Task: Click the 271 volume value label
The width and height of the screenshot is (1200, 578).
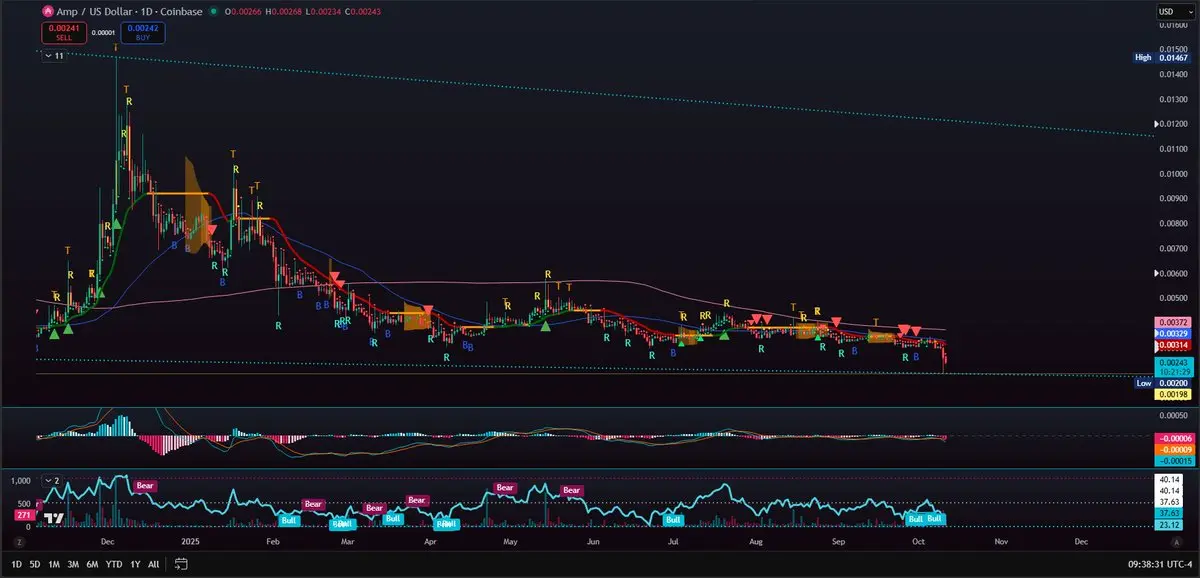Action: tap(24, 515)
